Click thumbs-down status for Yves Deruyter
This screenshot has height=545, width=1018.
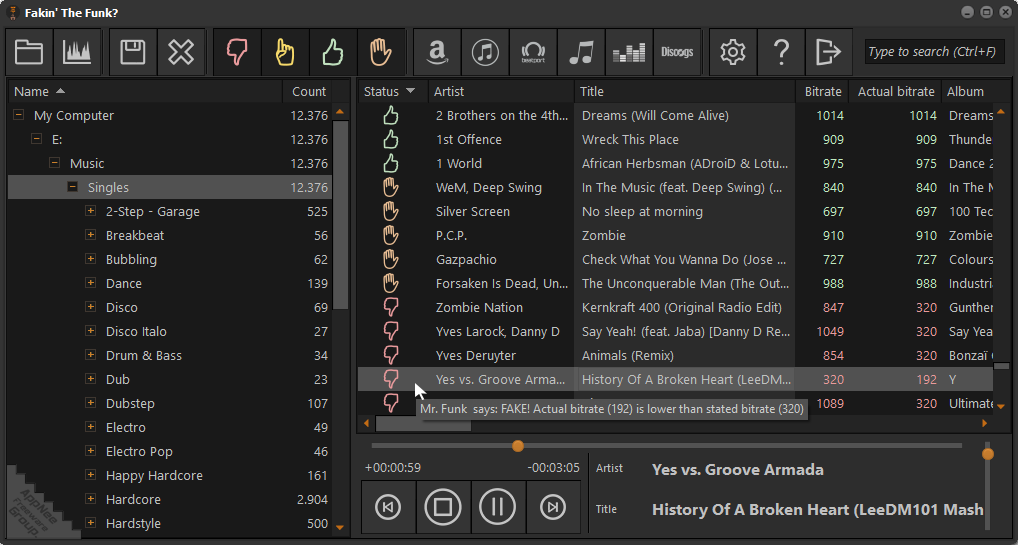coord(390,356)
